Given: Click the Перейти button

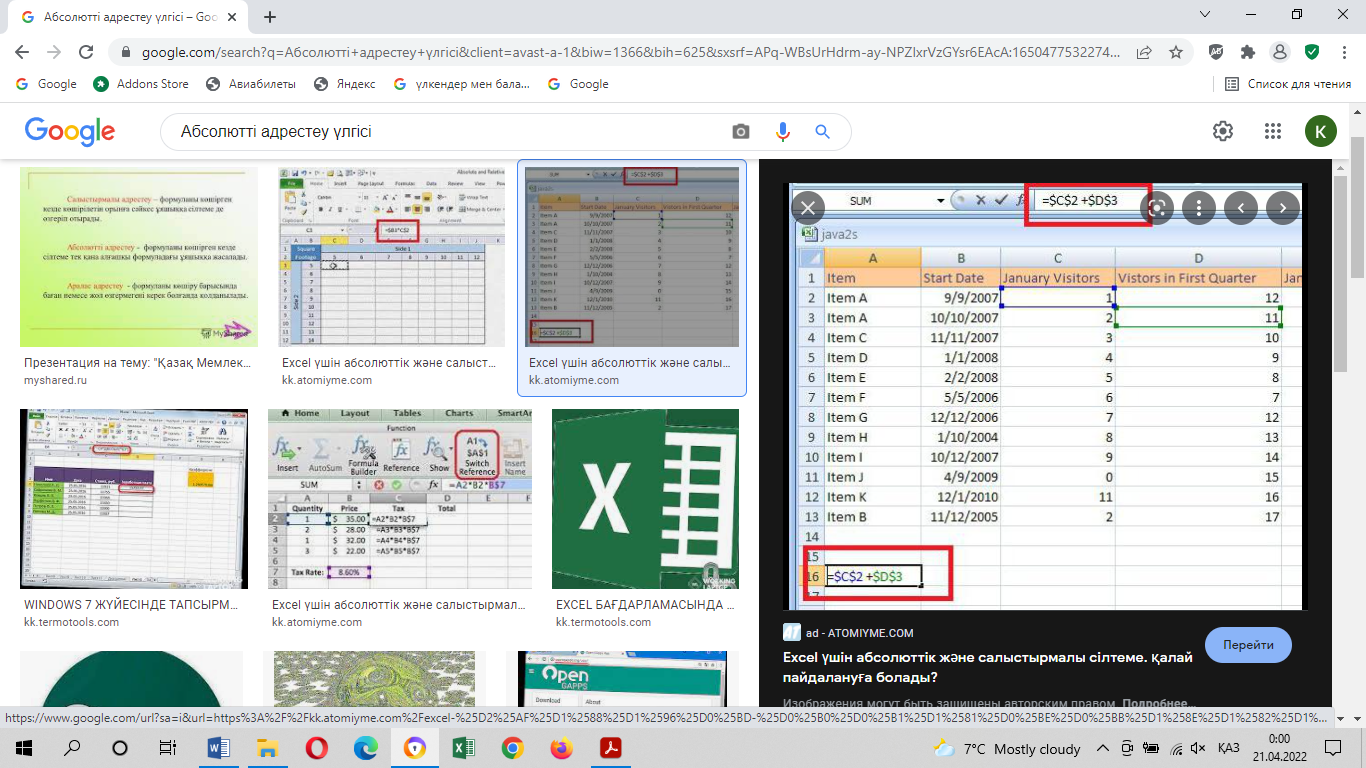Looking at the screenshot, I should pos(1248,645).
